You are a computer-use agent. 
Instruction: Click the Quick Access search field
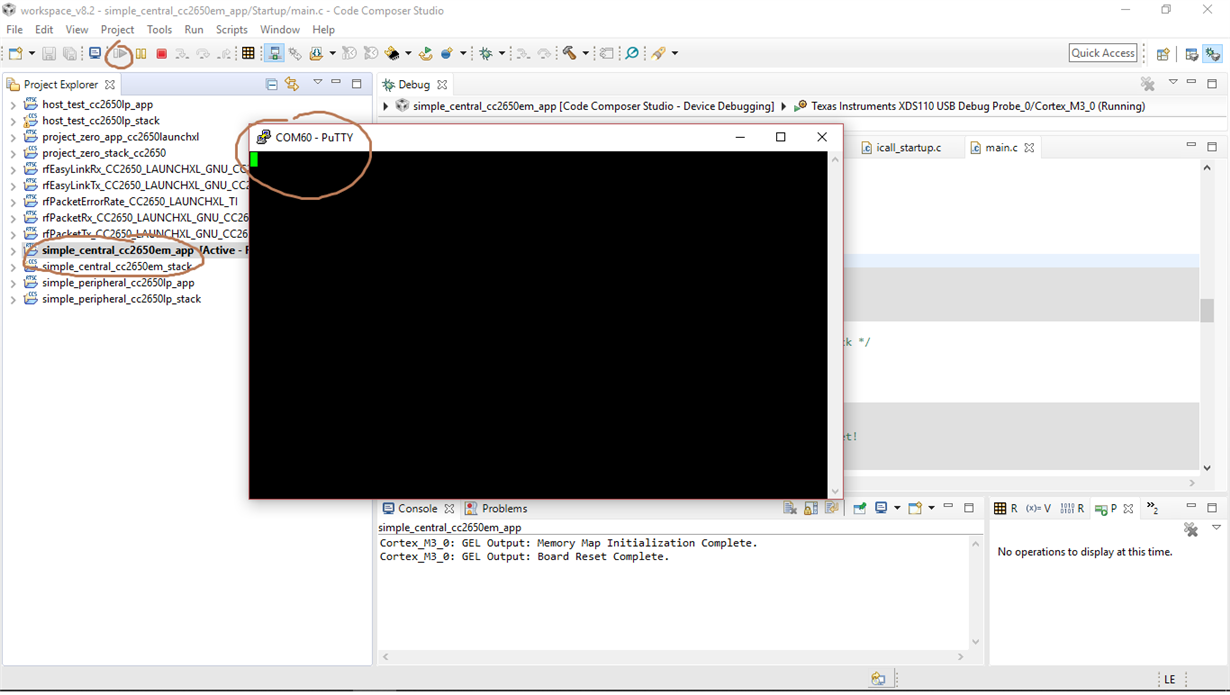pos(1103,53)
